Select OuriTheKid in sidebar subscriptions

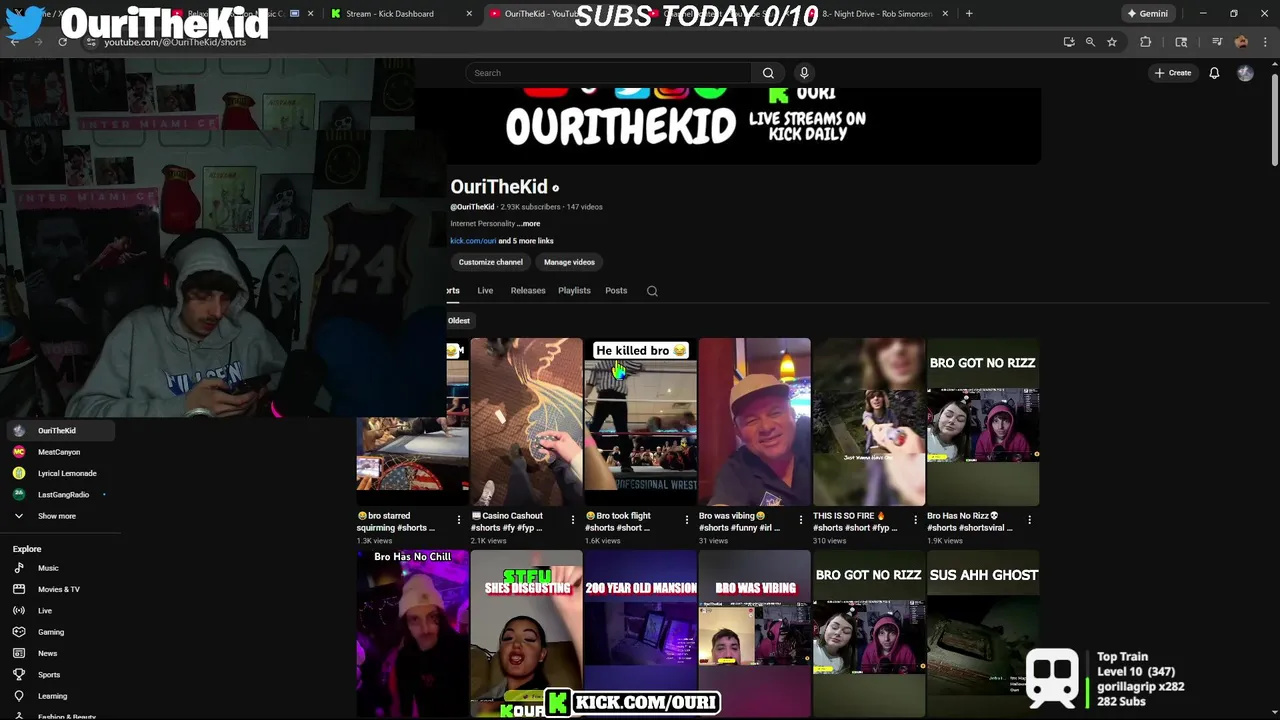coord(60,431)
